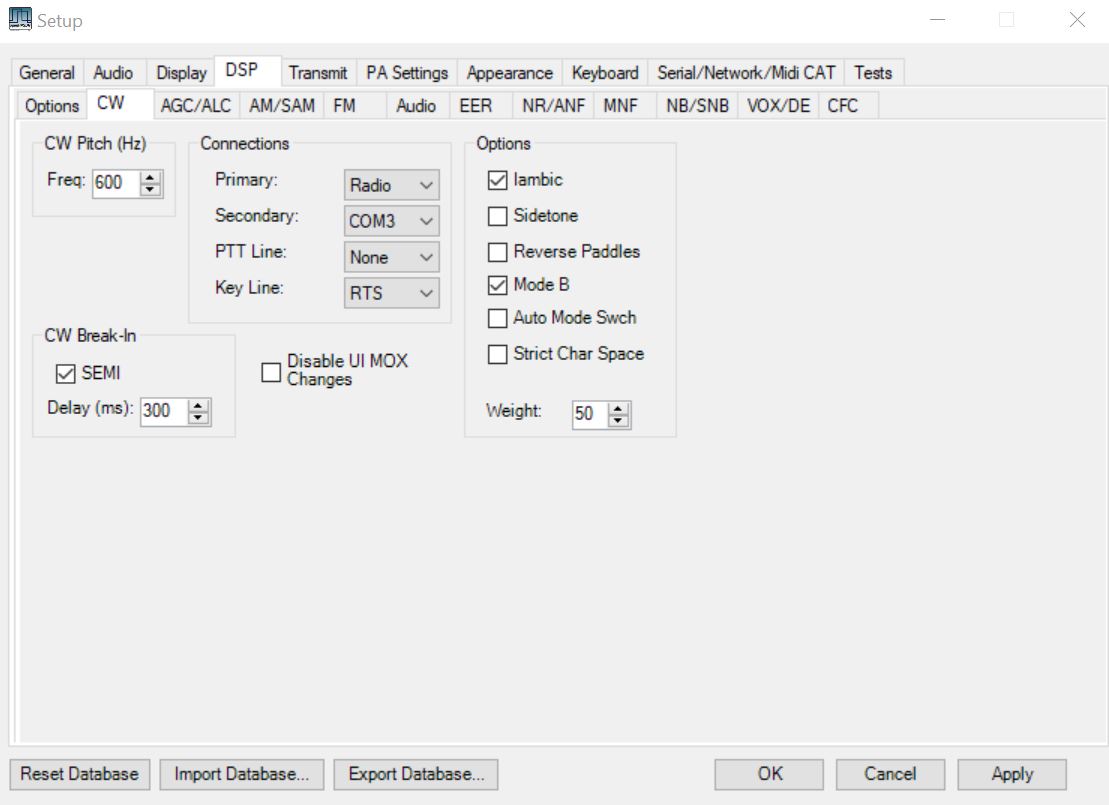Image resolution: width=1109 pixels, height=805 pixels.
Task: Enable Disable UI MOX Changes checkbox
Action: click(x=271, y=372)
